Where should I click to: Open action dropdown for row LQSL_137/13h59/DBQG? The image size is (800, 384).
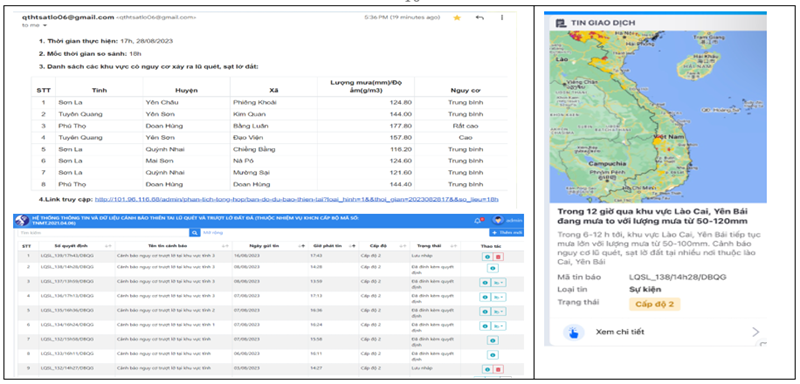(x=499, y=282)
